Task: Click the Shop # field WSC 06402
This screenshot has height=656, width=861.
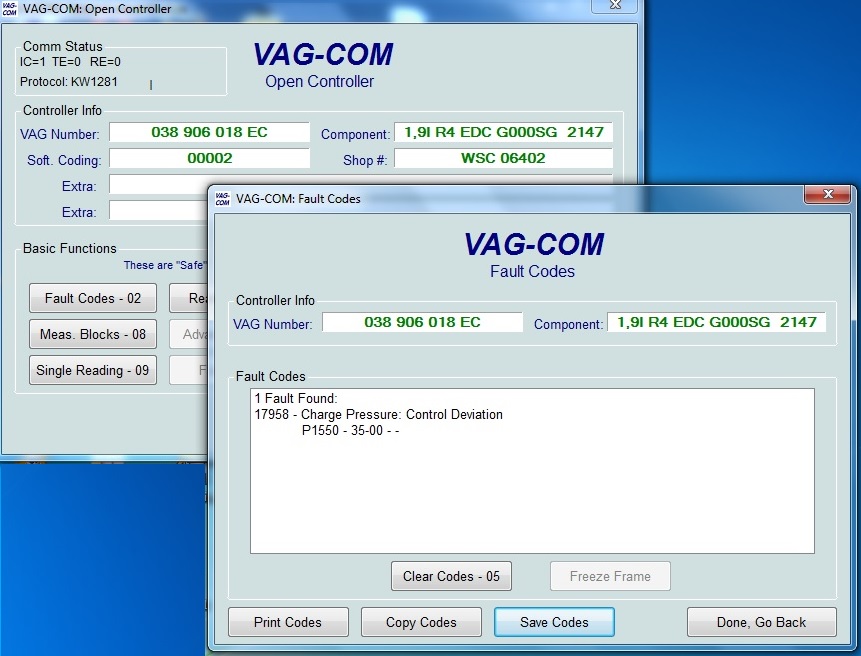Action: [x=503, y=158]
